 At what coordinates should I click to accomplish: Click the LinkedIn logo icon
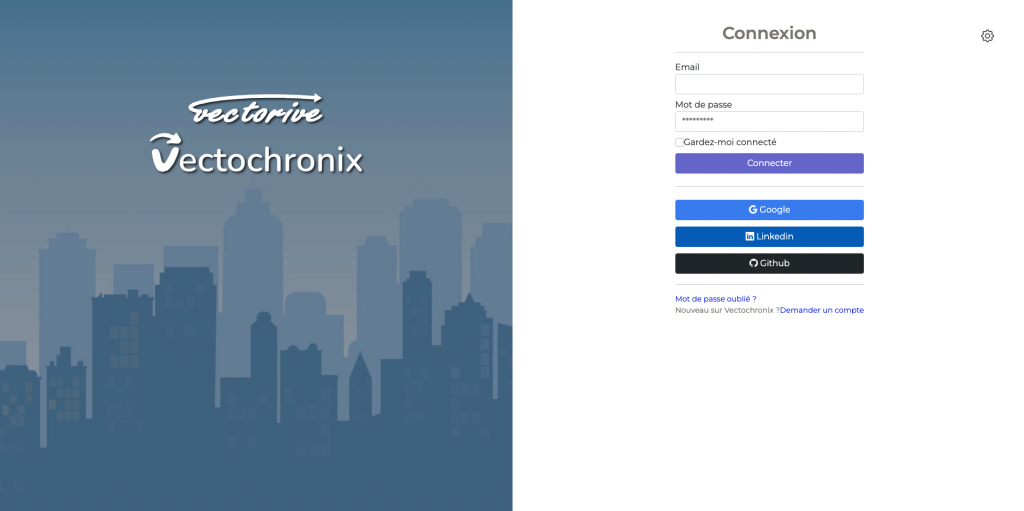pos(750,237)
